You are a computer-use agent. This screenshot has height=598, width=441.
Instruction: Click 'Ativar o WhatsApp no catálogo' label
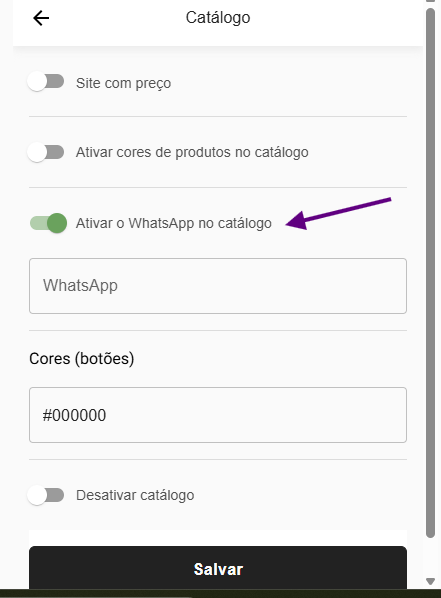click(x=174, y=223)
